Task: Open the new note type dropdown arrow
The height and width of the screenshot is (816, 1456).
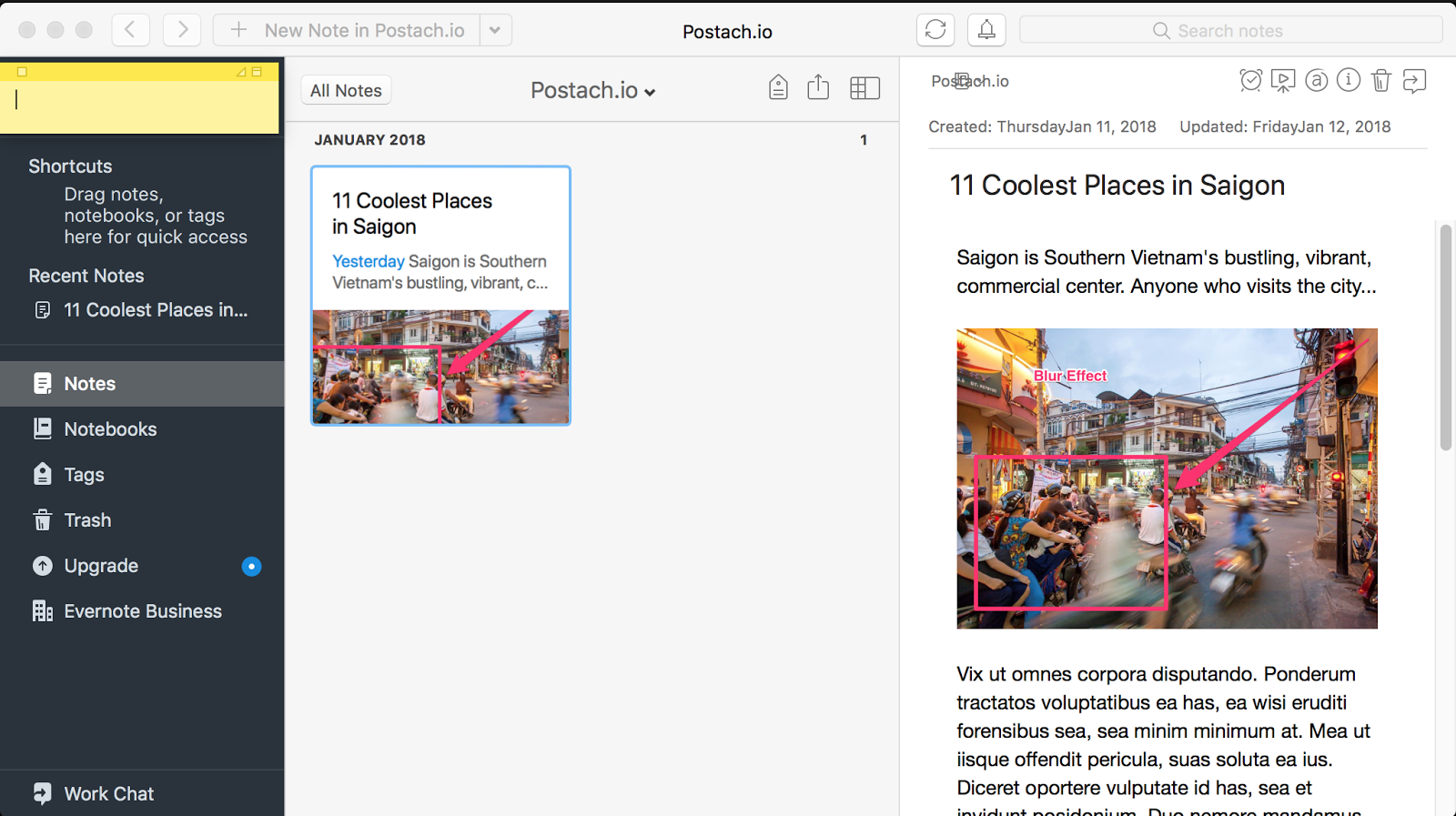Action: (x=495, y=30)
